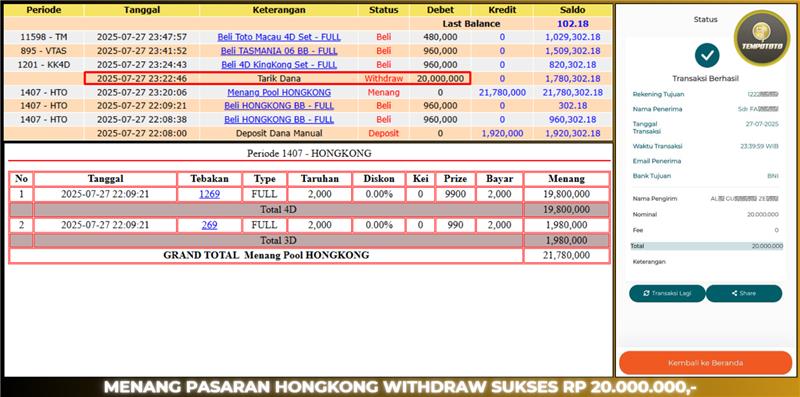Click the Total 4D row label
The height and width of the screenshot is (397, 800).
tap(279, 210)
